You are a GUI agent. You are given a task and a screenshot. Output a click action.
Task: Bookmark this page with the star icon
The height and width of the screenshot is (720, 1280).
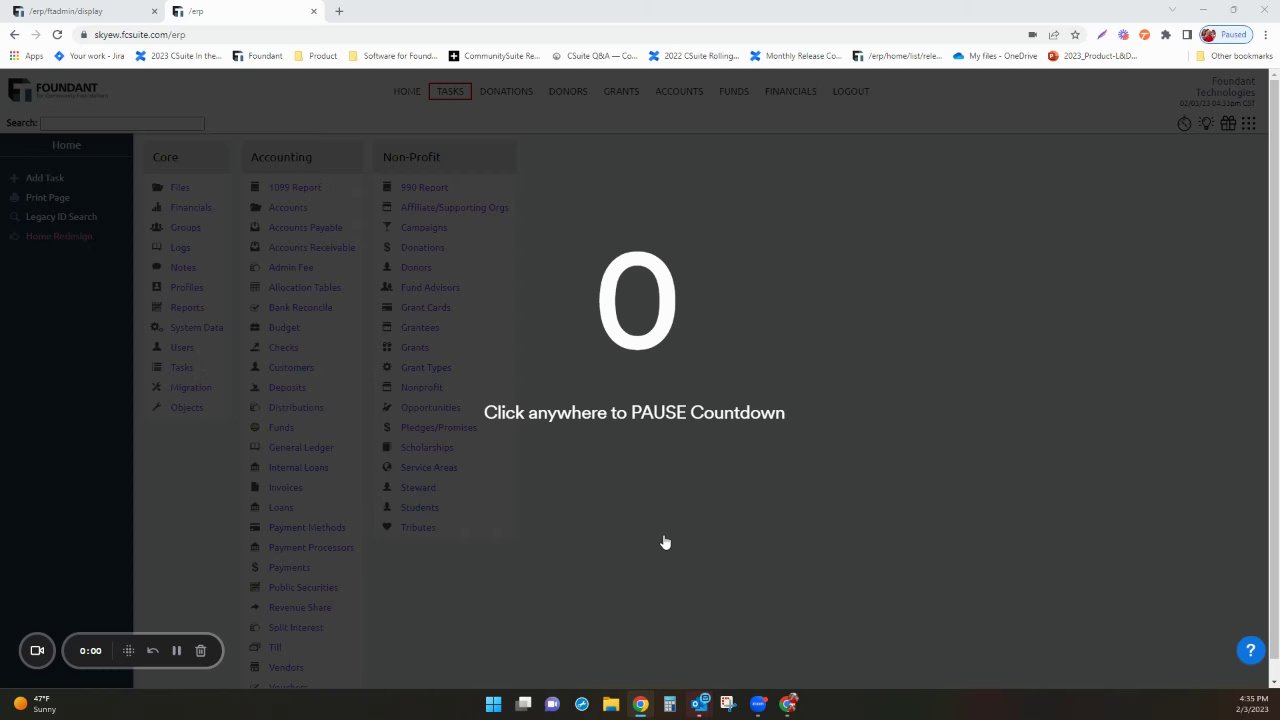tap(1075, 34)
